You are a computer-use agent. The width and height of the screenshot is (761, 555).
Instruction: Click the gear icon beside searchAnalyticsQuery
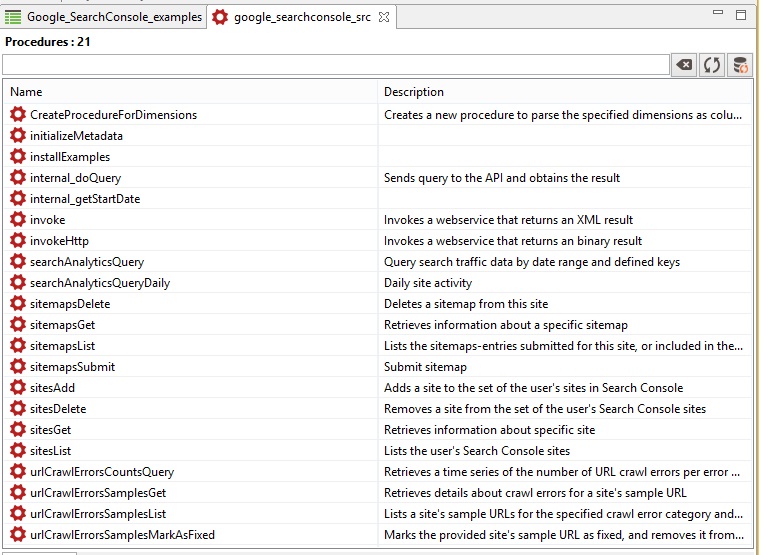tap(17, 262)
